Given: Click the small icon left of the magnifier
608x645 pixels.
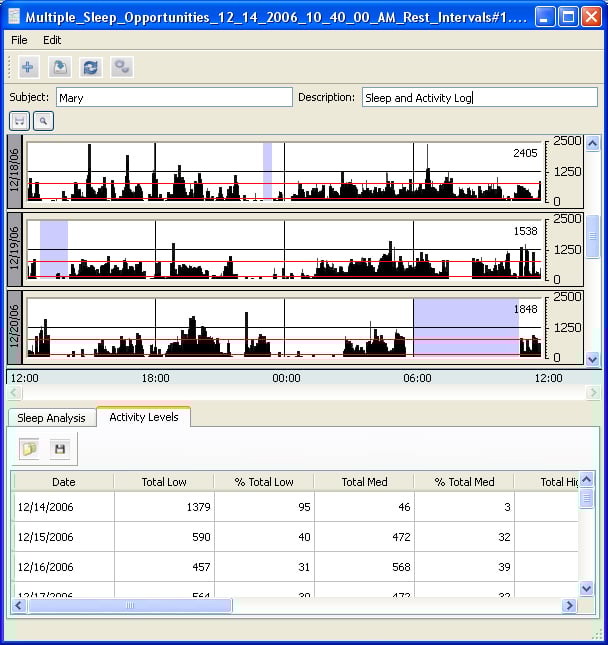Looking at the screenshot, I should click(x=19, y=121).
